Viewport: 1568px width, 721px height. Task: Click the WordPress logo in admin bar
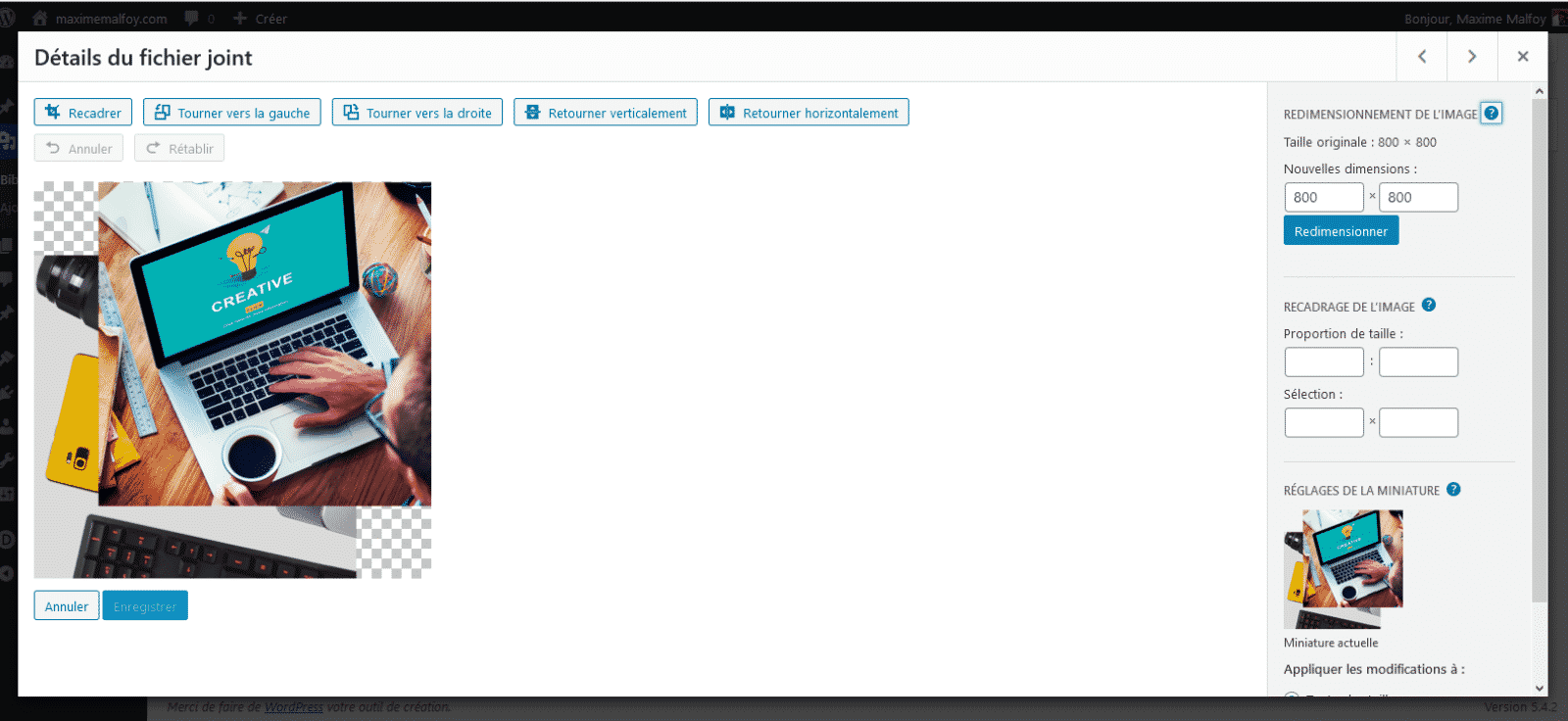[8, 18]
